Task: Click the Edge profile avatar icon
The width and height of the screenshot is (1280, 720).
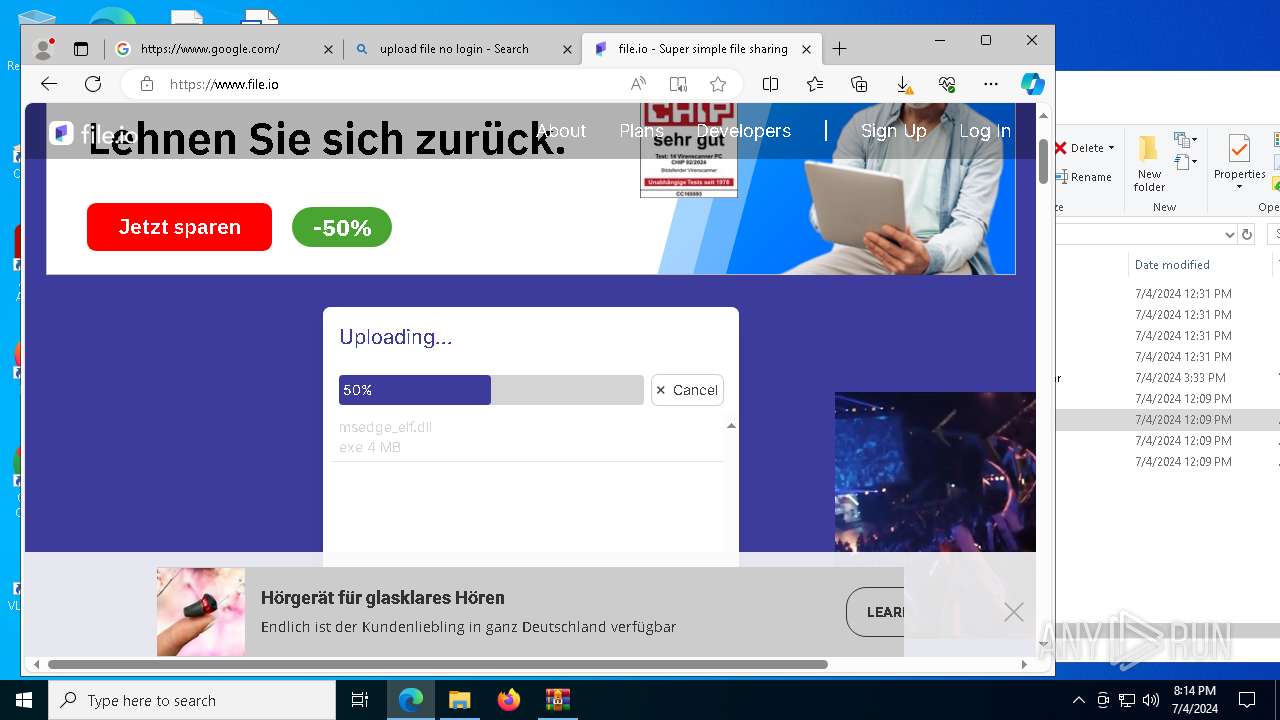Action: (x=43, y=48)
